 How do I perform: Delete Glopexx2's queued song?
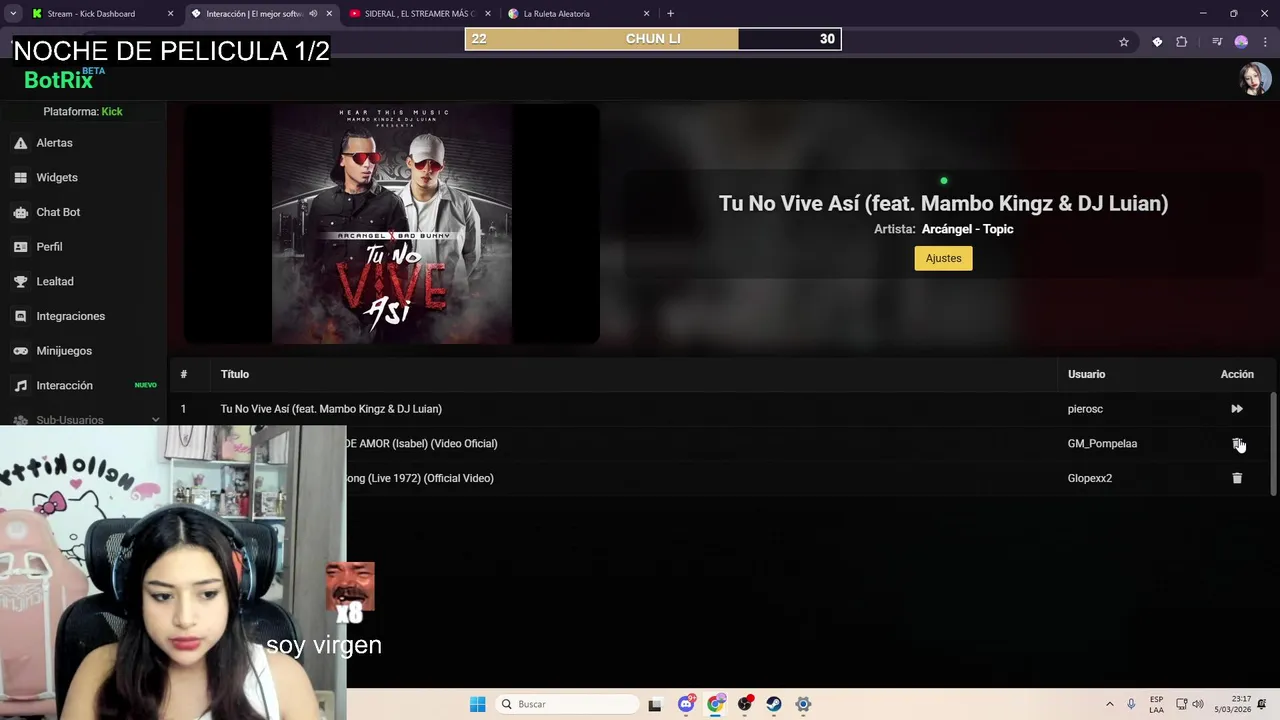pyautogui.click(x=1237, y=478)
